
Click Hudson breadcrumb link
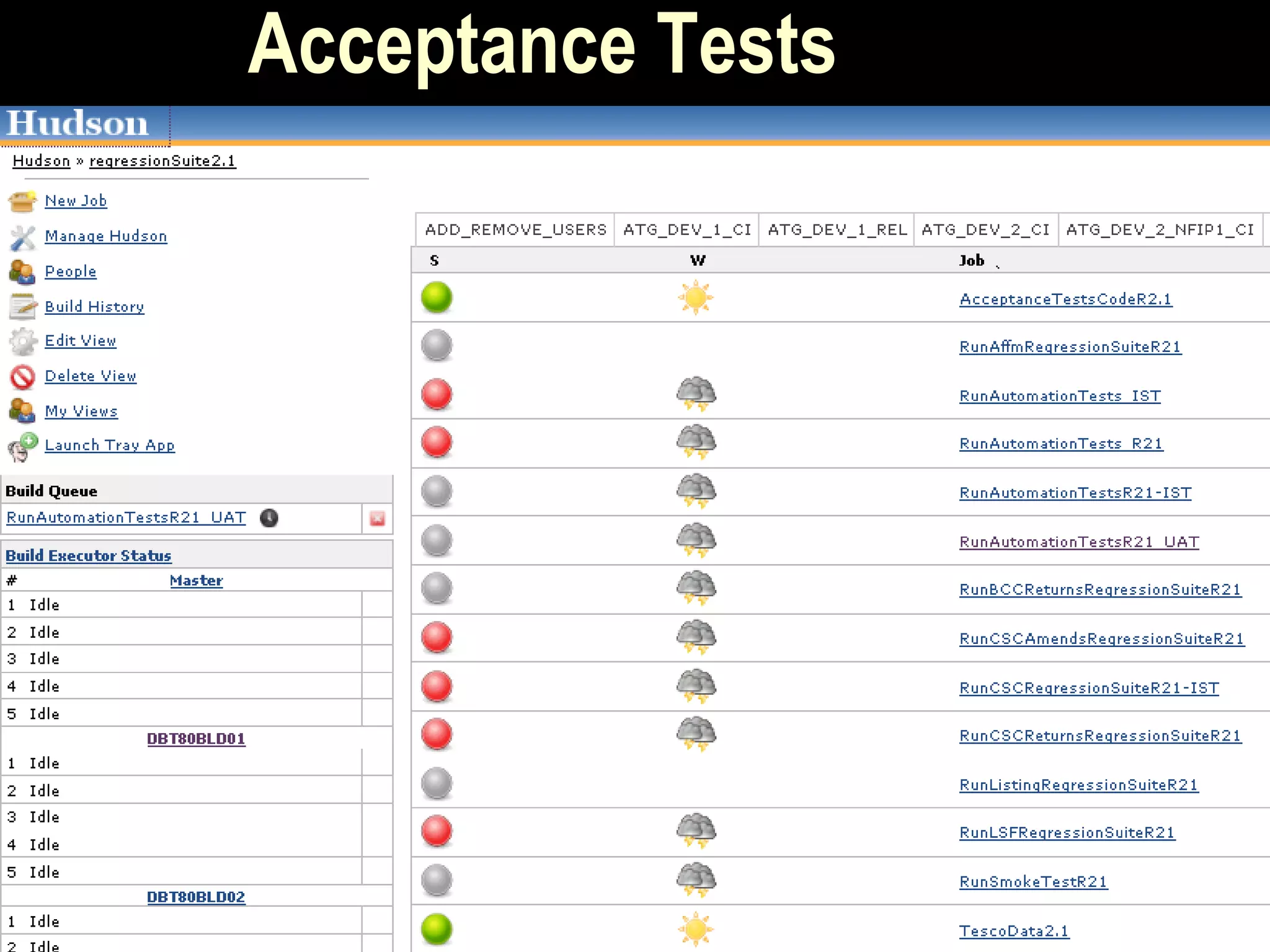[42, 161]
